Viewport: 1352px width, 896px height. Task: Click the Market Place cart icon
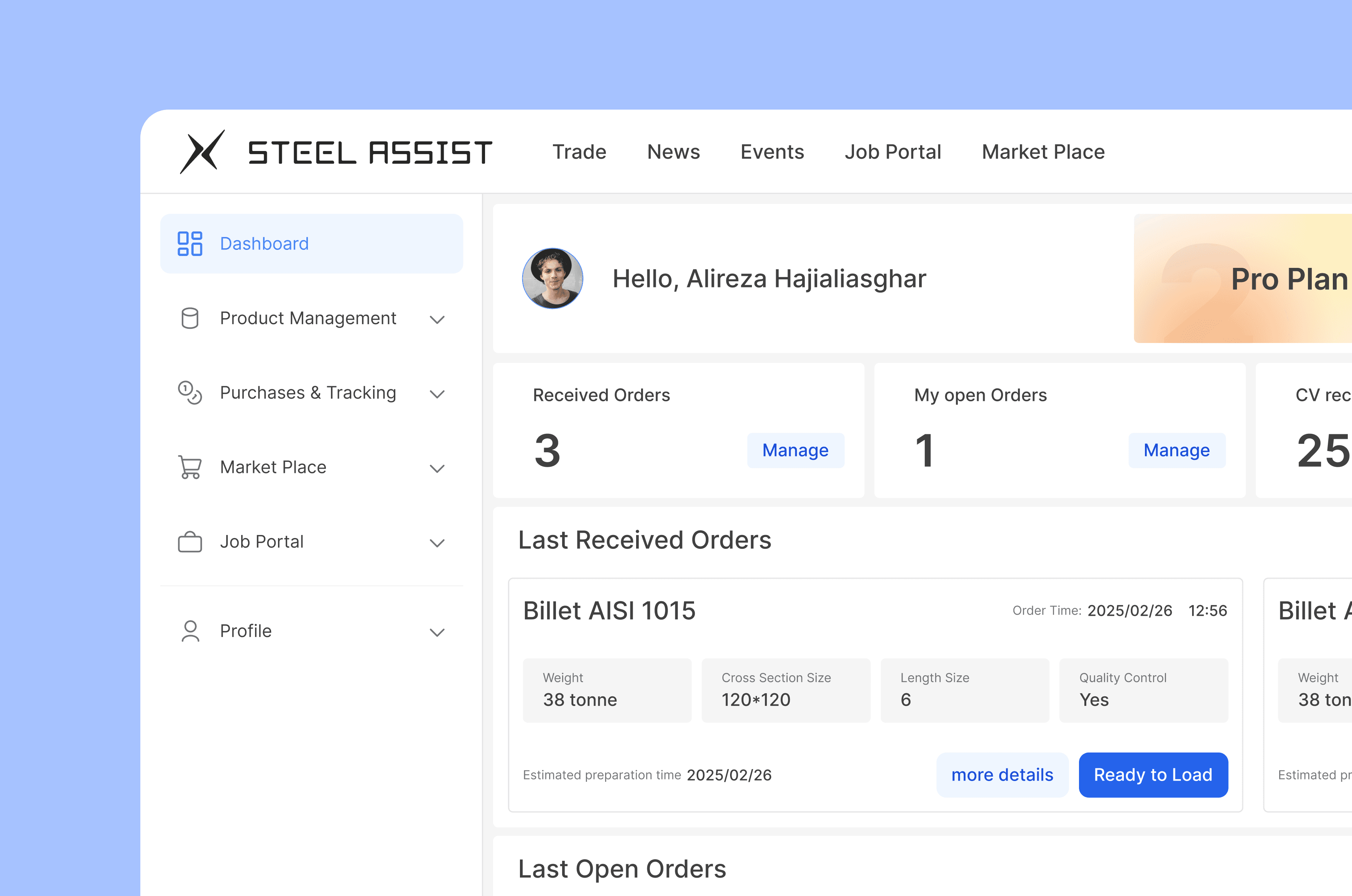pos(190,467)
